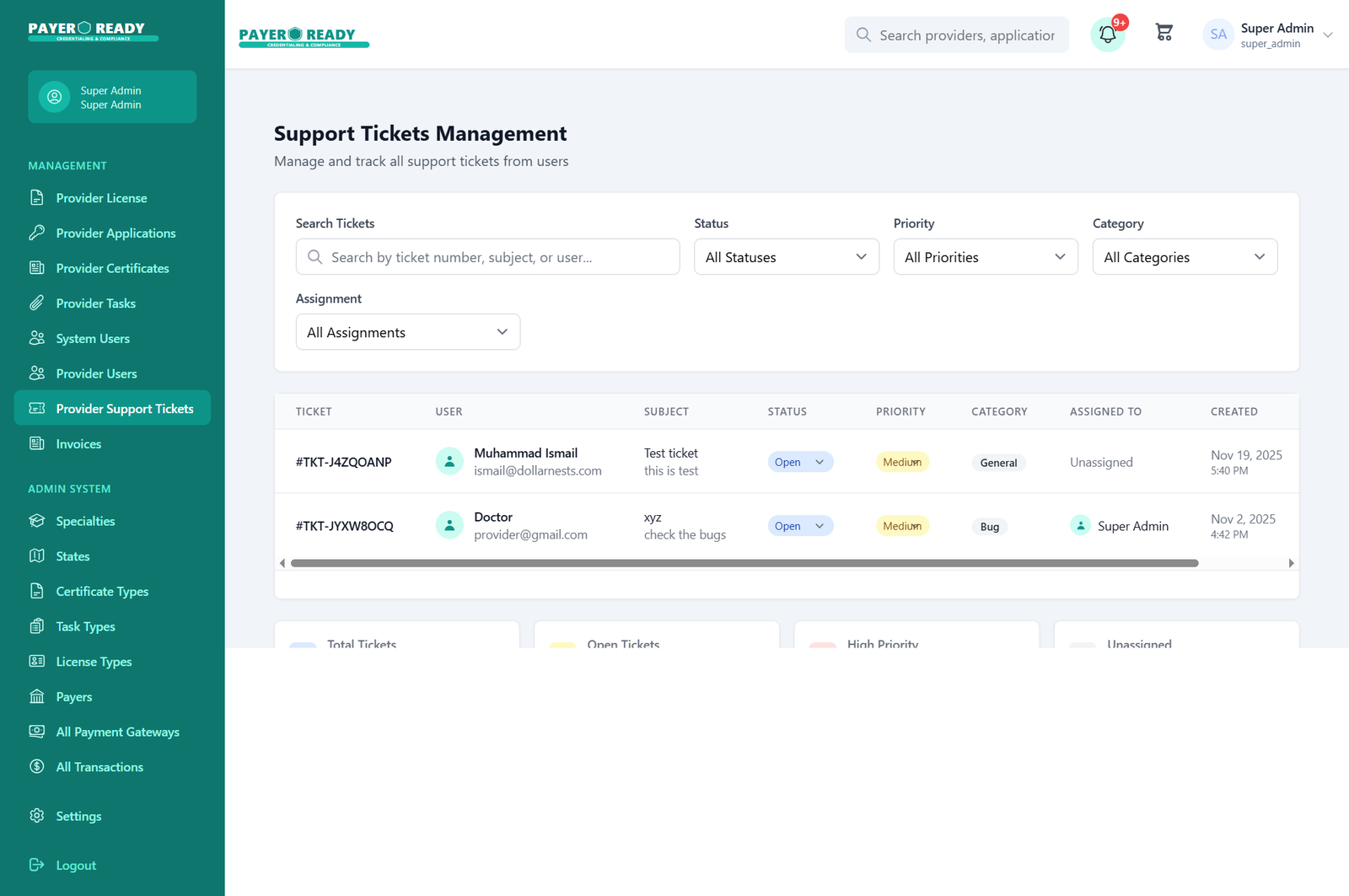Click the Settings gear icon in sidebar
Viewport: 1349px width, 896px height.
tap(37, 816)
